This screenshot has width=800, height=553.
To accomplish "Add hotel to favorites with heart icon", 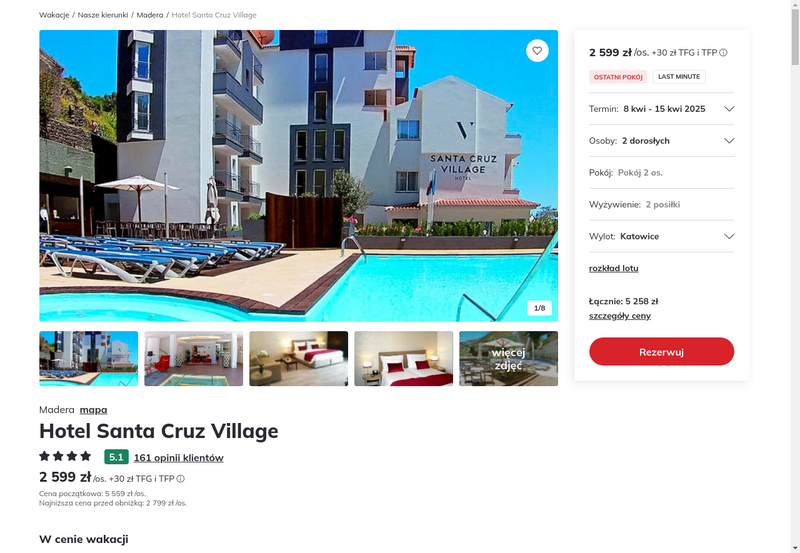I will [x=537, y=51].
